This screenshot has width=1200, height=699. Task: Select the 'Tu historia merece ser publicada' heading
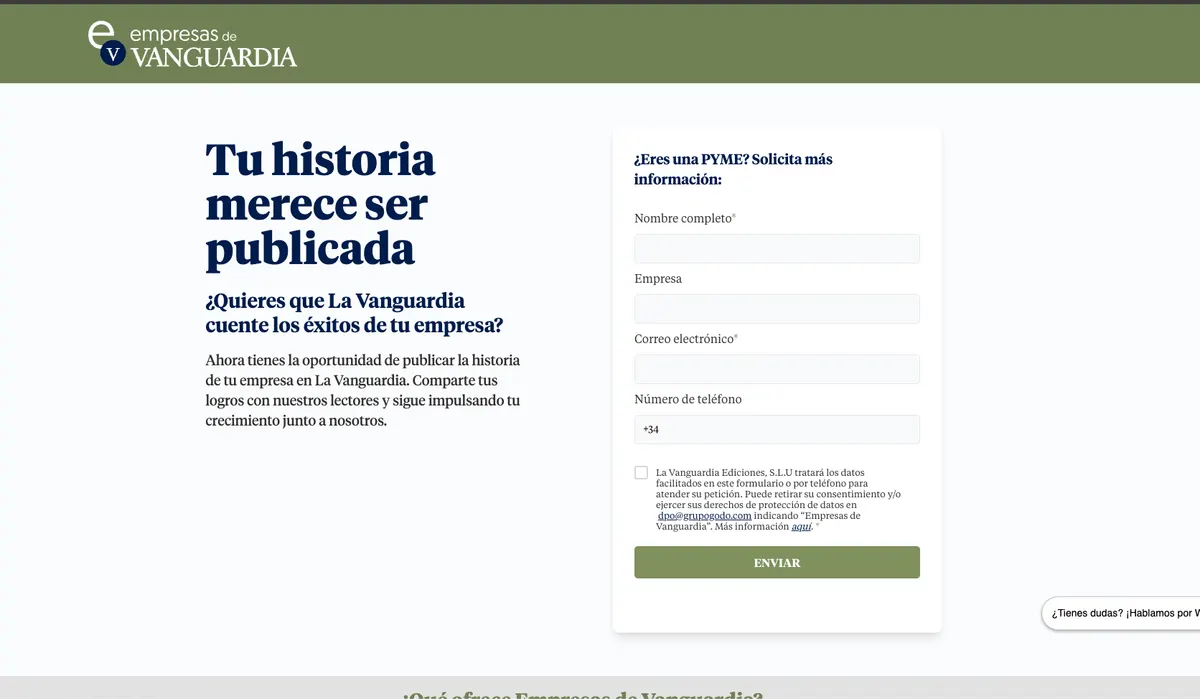tap(320, 205)
